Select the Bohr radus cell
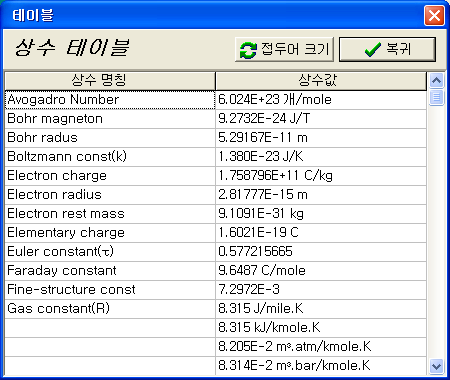Viewport: 450px width, 380px height. tap(110, 138)
